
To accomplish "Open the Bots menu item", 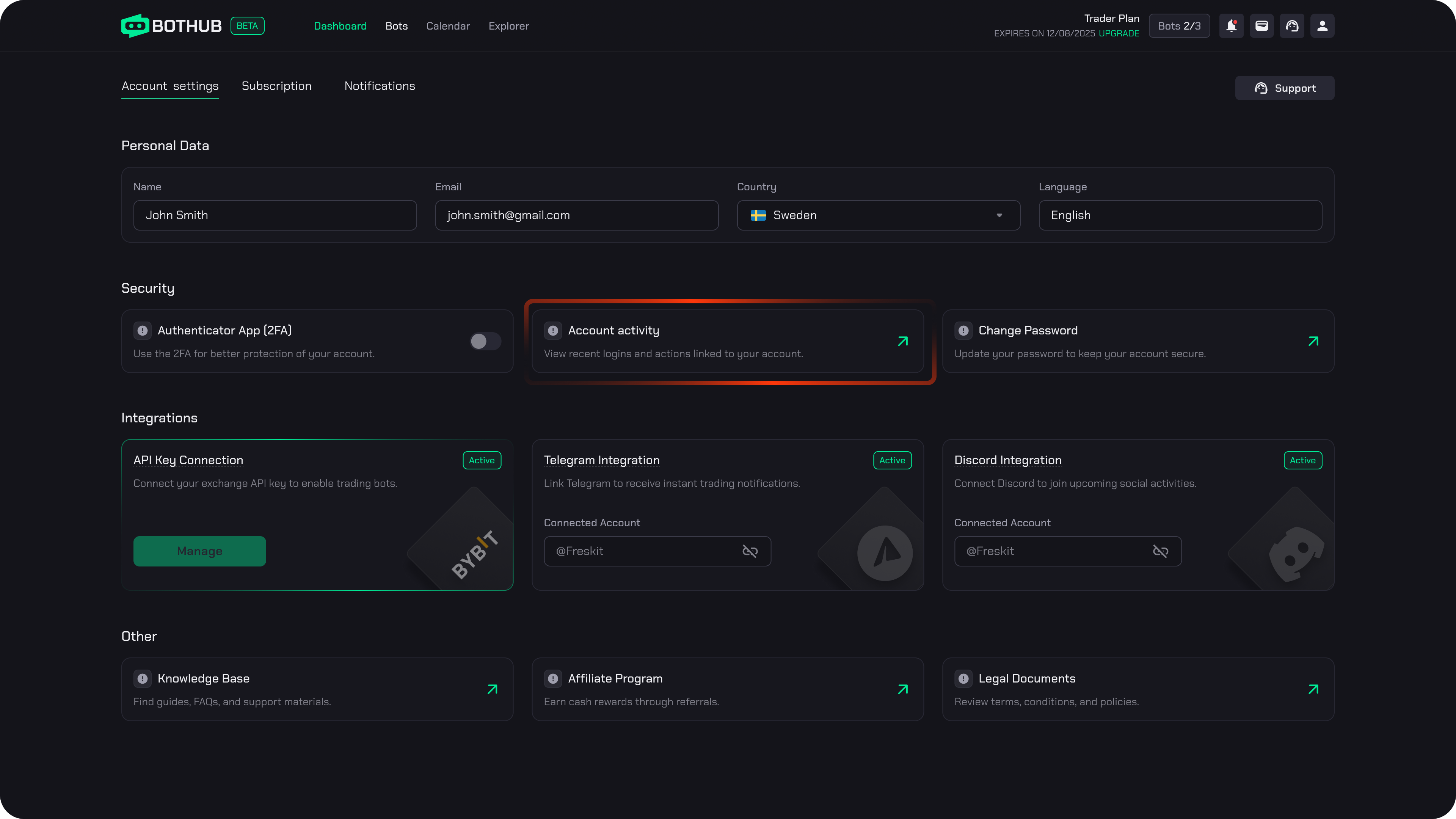I will (x=396, y=26).
